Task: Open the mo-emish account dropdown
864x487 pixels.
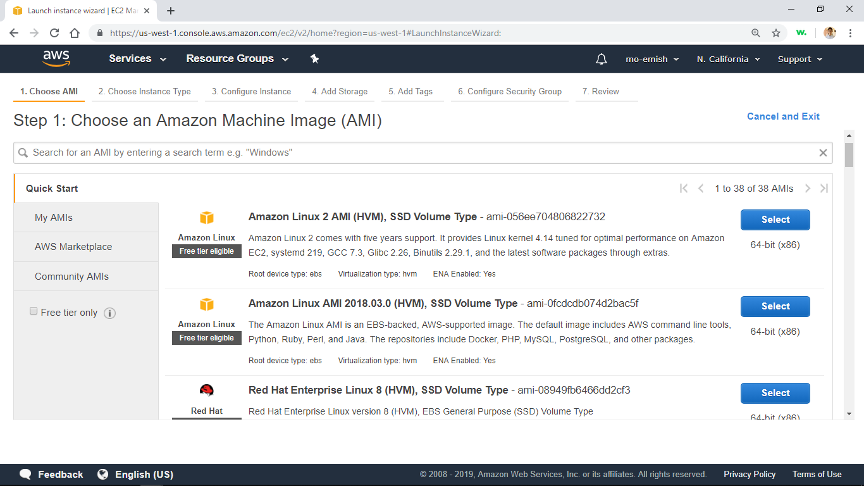Action: (x=652, y=59)
